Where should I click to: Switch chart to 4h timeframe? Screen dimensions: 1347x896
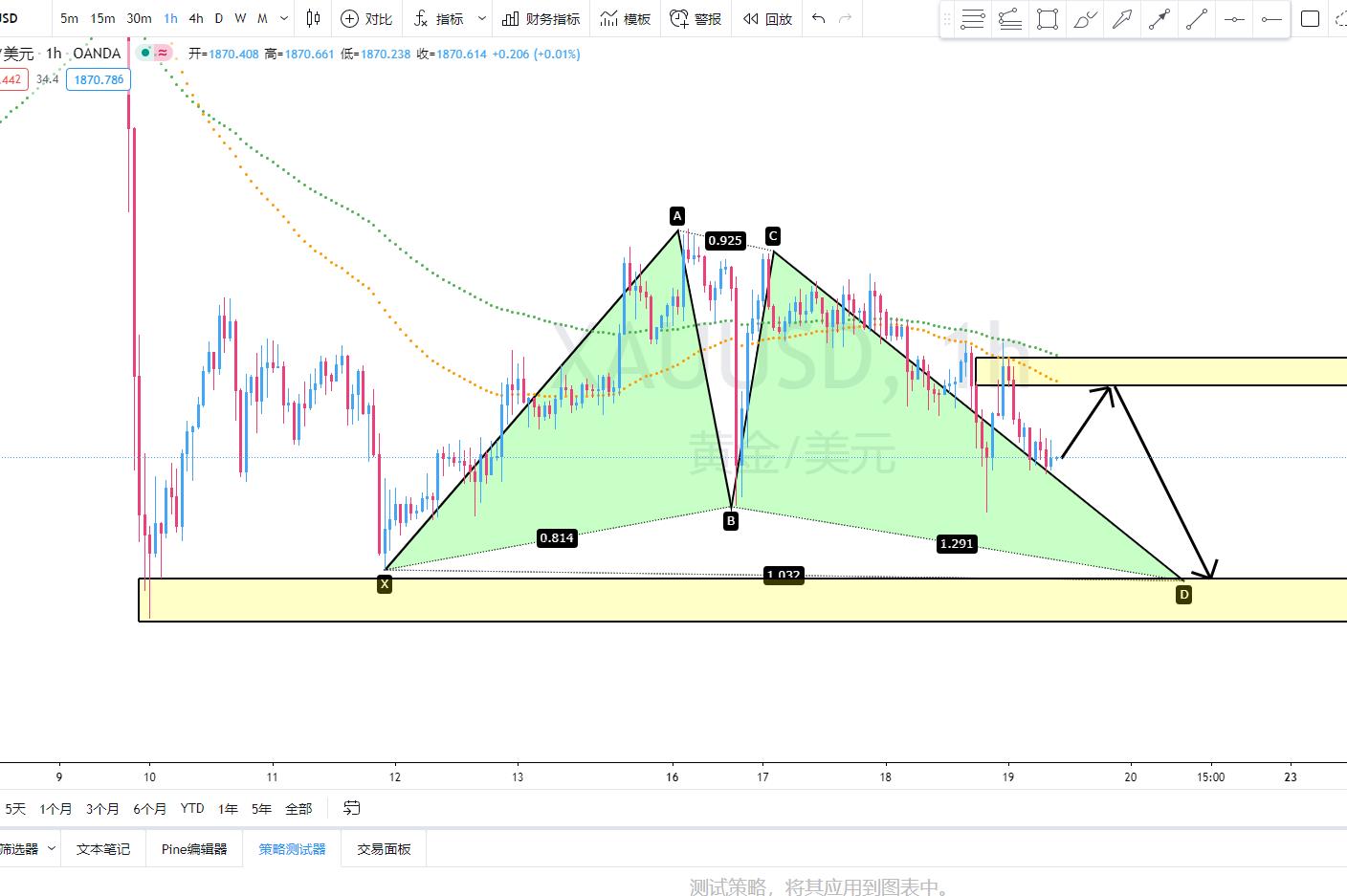pyautogui.click(x=196, y=18)
